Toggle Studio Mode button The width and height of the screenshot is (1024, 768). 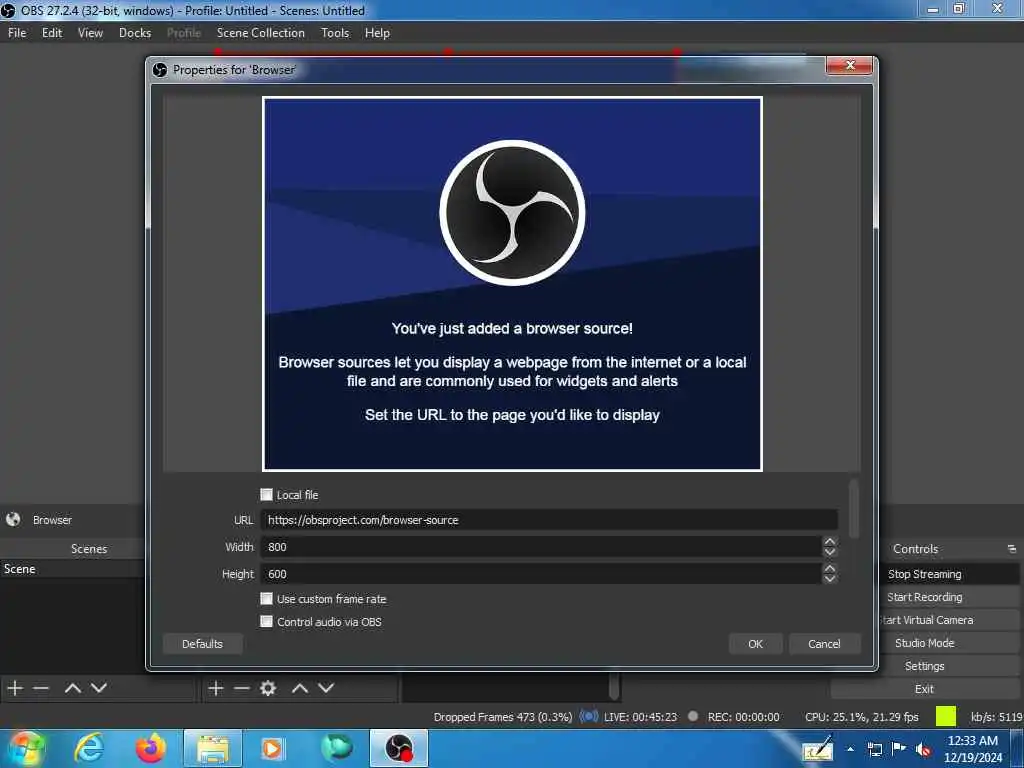pos(925,643)
